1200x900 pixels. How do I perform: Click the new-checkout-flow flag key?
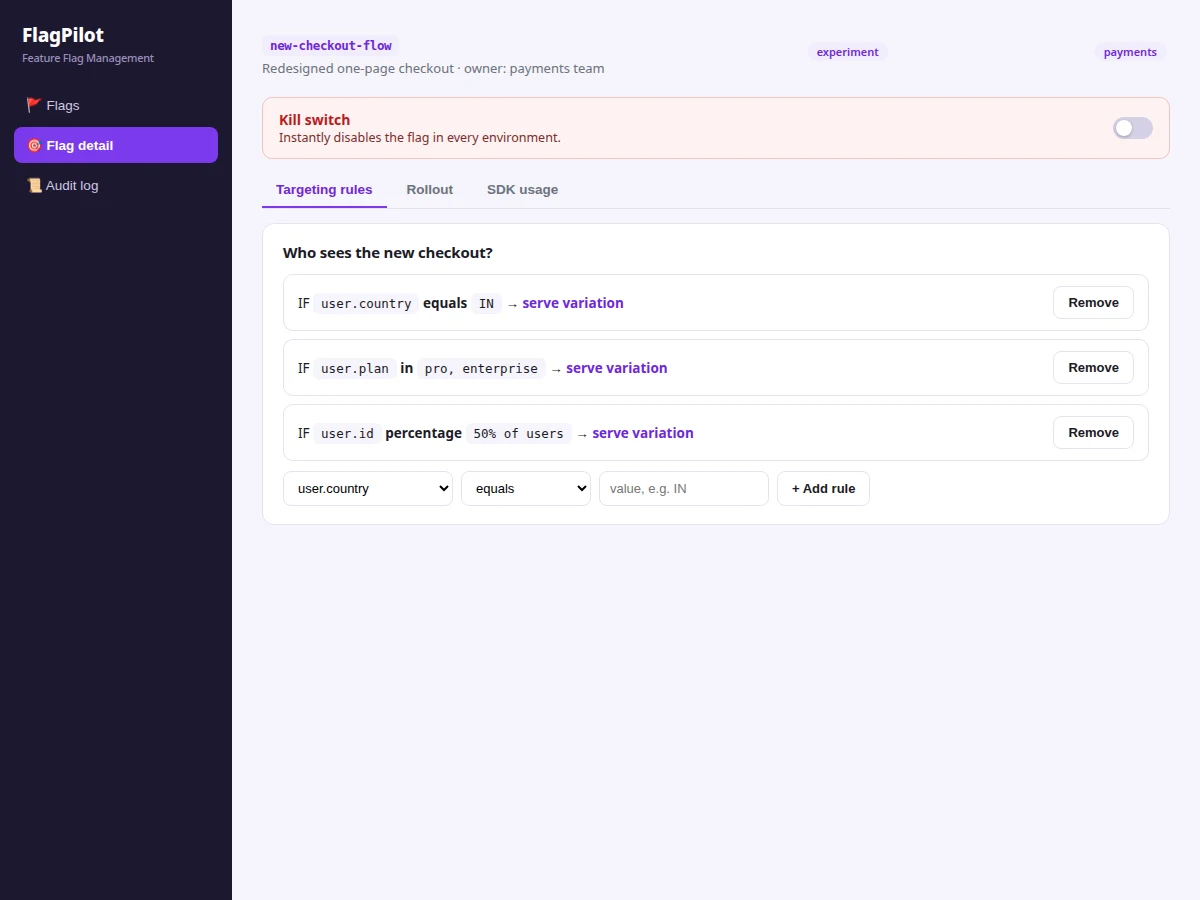pyautogui.click(x=331, y=46)
